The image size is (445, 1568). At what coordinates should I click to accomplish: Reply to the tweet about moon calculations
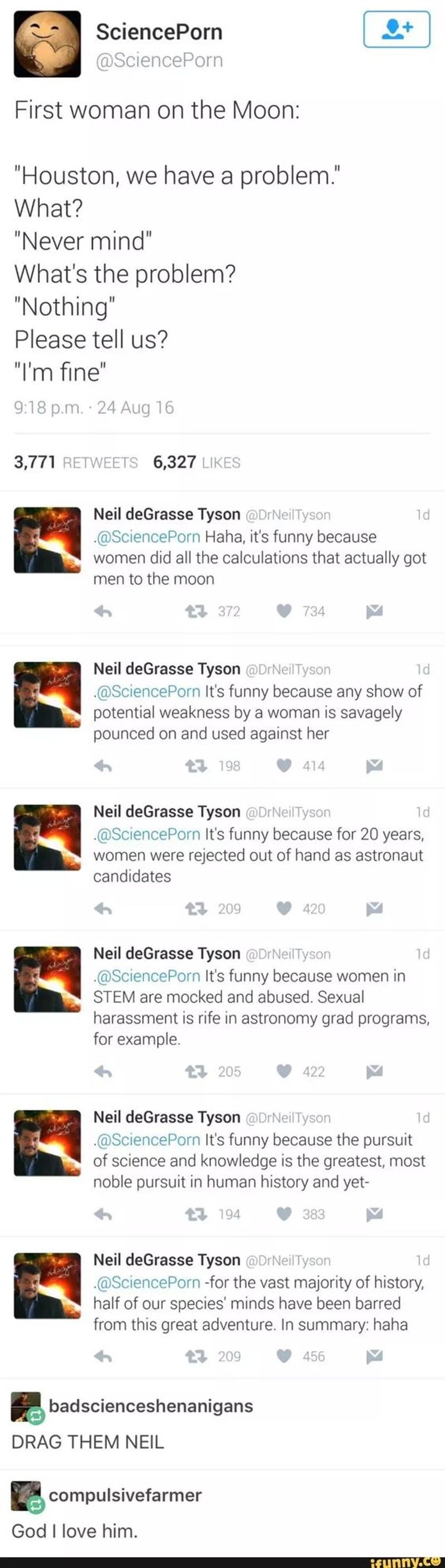pos(103,611)
